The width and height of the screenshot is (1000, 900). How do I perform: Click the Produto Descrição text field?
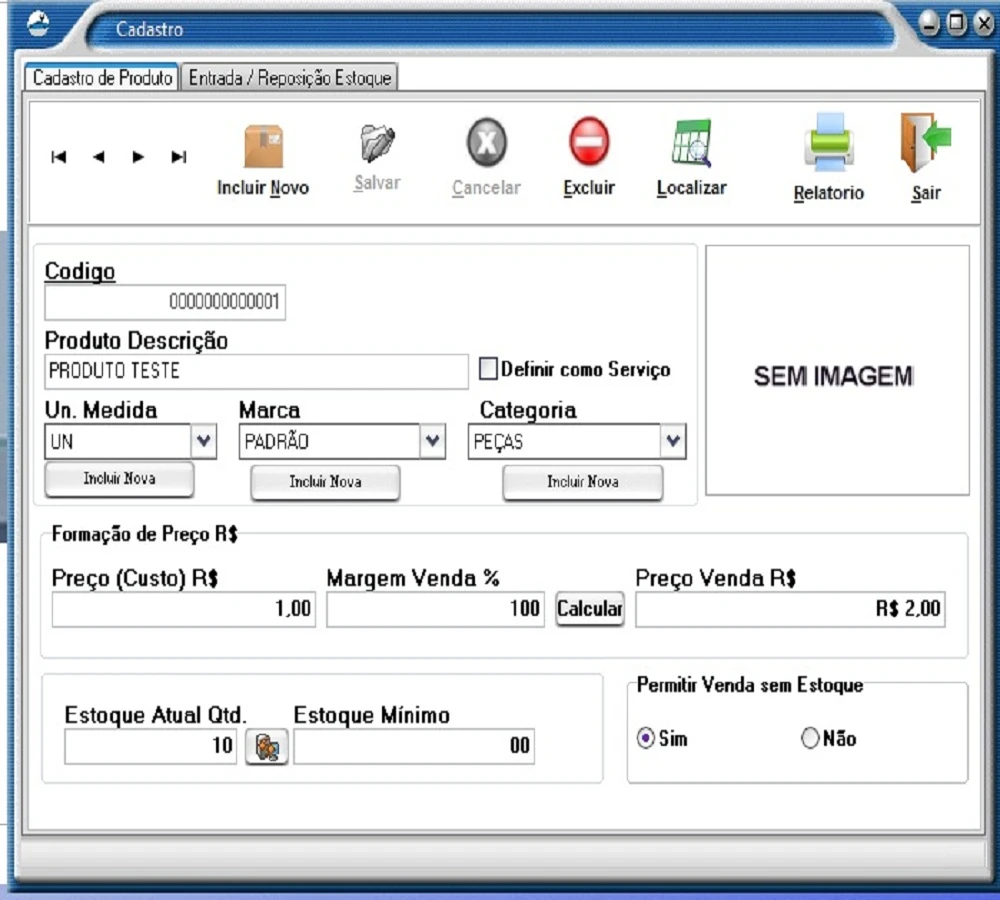tap(256, 371)
